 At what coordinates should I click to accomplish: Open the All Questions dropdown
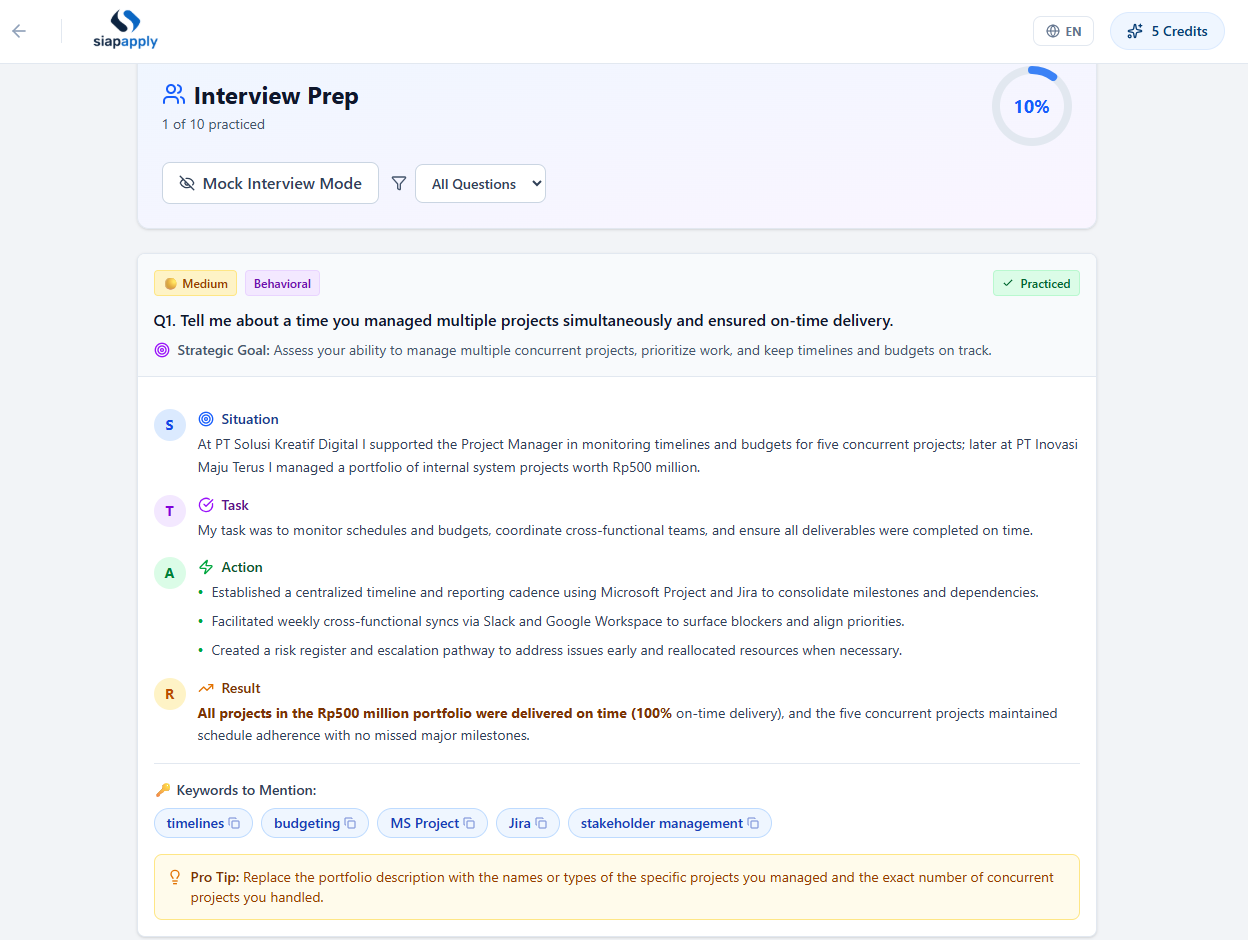click(x=480, y=184)
